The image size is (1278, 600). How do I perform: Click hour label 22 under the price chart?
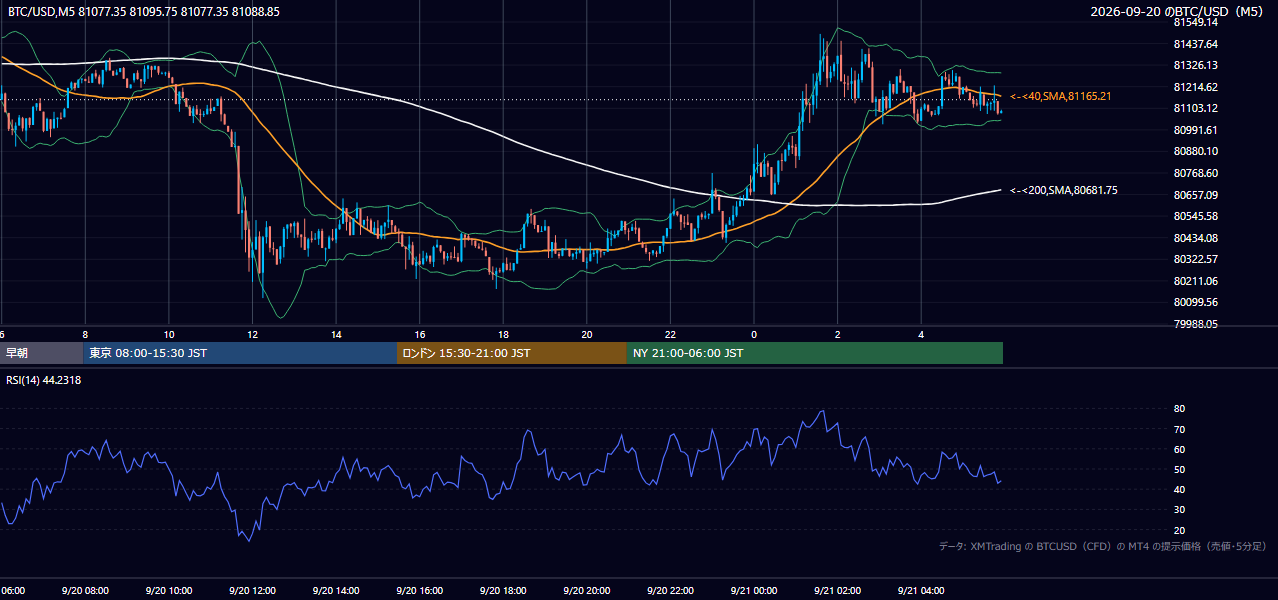pyautogui.click(x=671, y=334)
